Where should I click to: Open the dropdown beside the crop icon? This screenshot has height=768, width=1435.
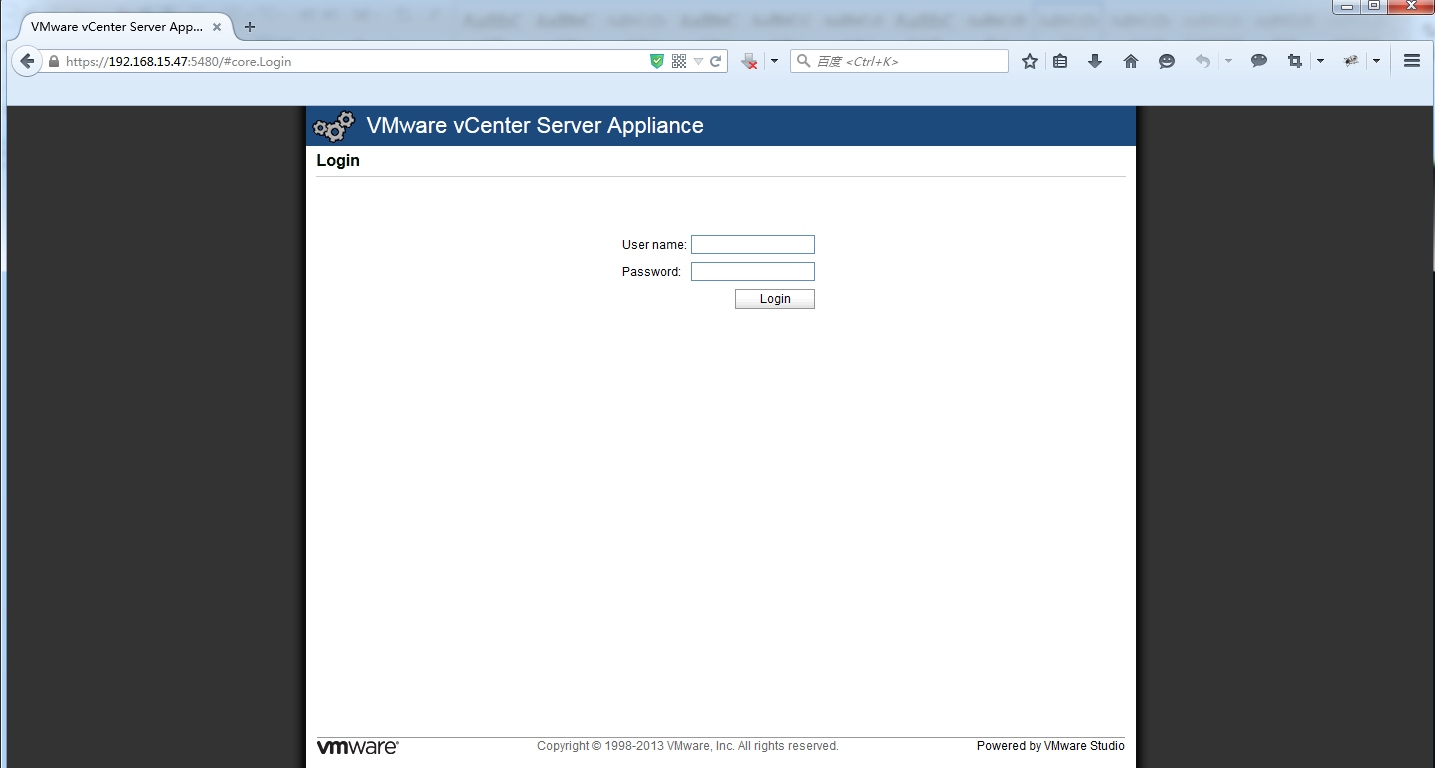click(x=1320, y=61)
